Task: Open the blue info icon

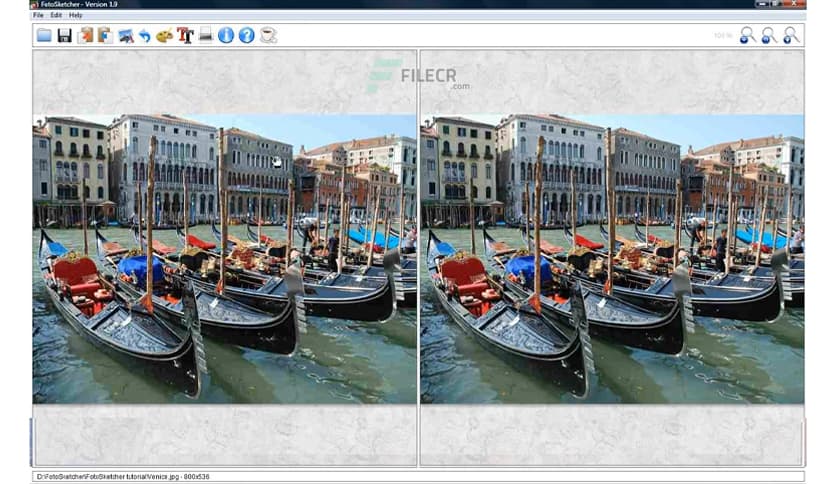Action: pyautogui.click(x=226, y=36)
